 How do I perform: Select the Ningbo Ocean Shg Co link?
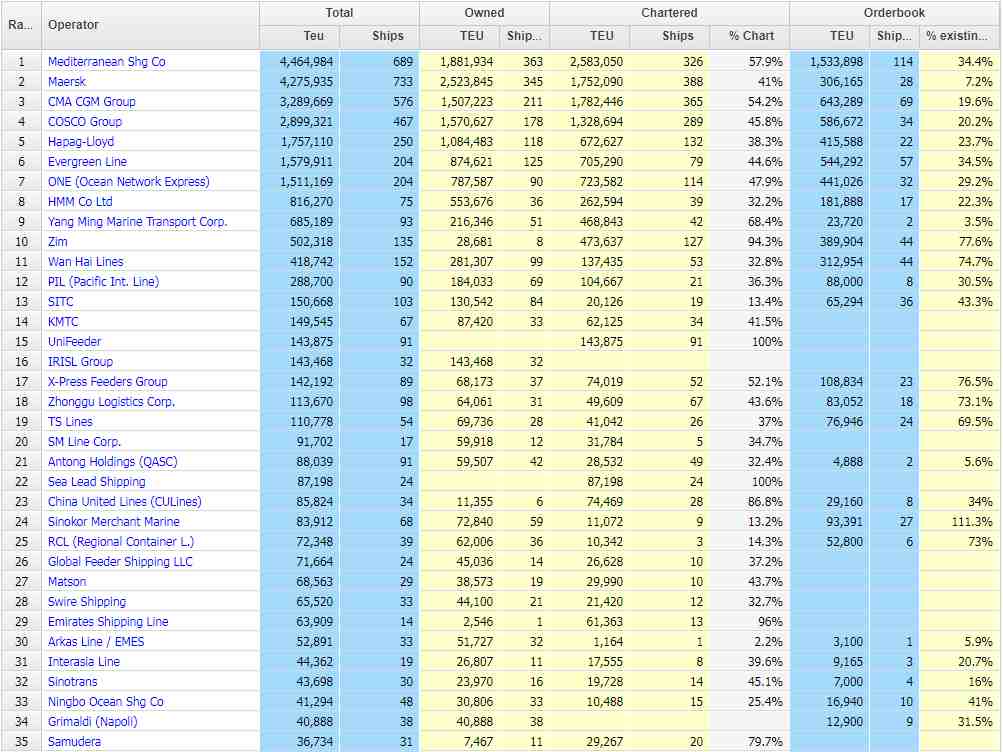click(106, 701)
